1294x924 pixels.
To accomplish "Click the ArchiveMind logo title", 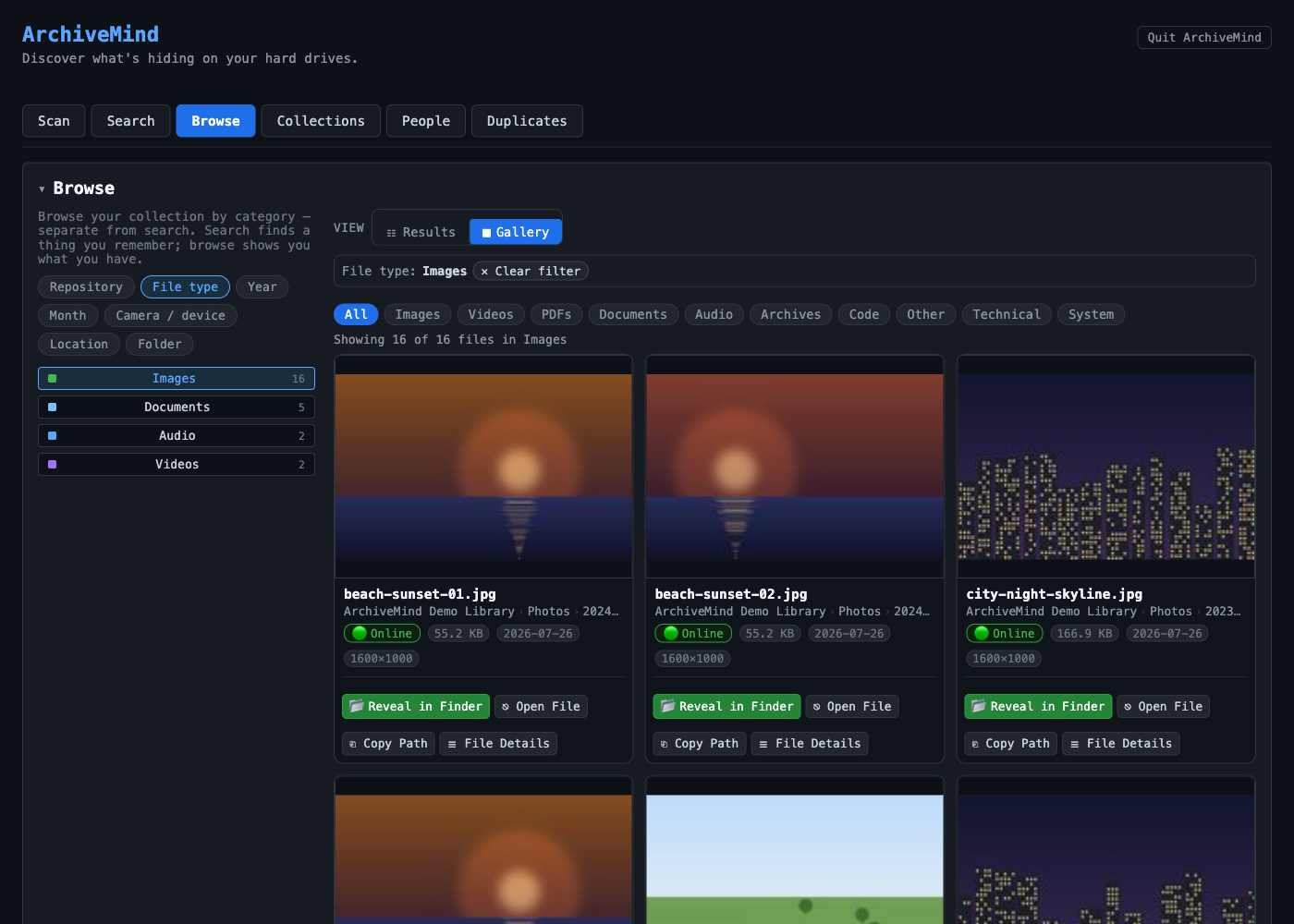I will (91, 34).
